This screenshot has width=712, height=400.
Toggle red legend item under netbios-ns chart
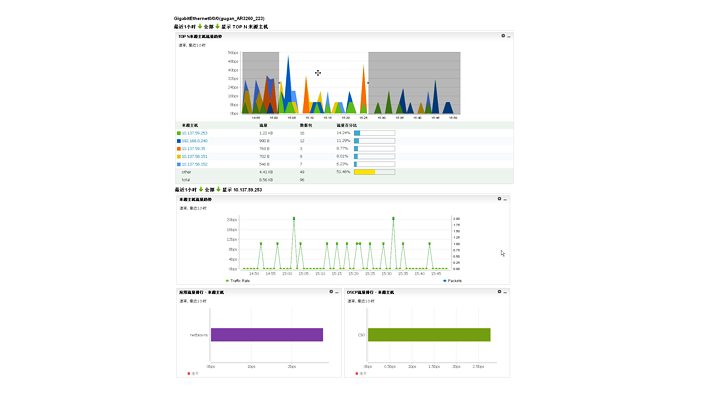tap(191, 373)
